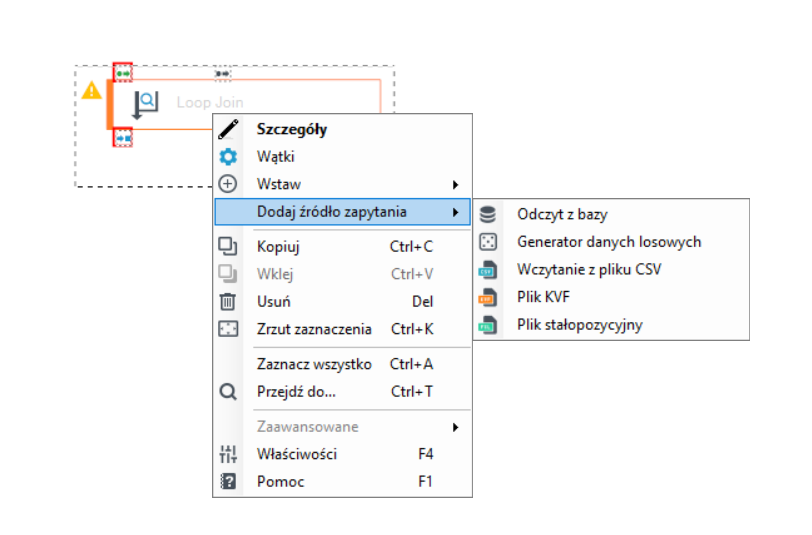Open Pomoc from the menu
This screenshot has width=812, height=535.
tap(342, 482)
